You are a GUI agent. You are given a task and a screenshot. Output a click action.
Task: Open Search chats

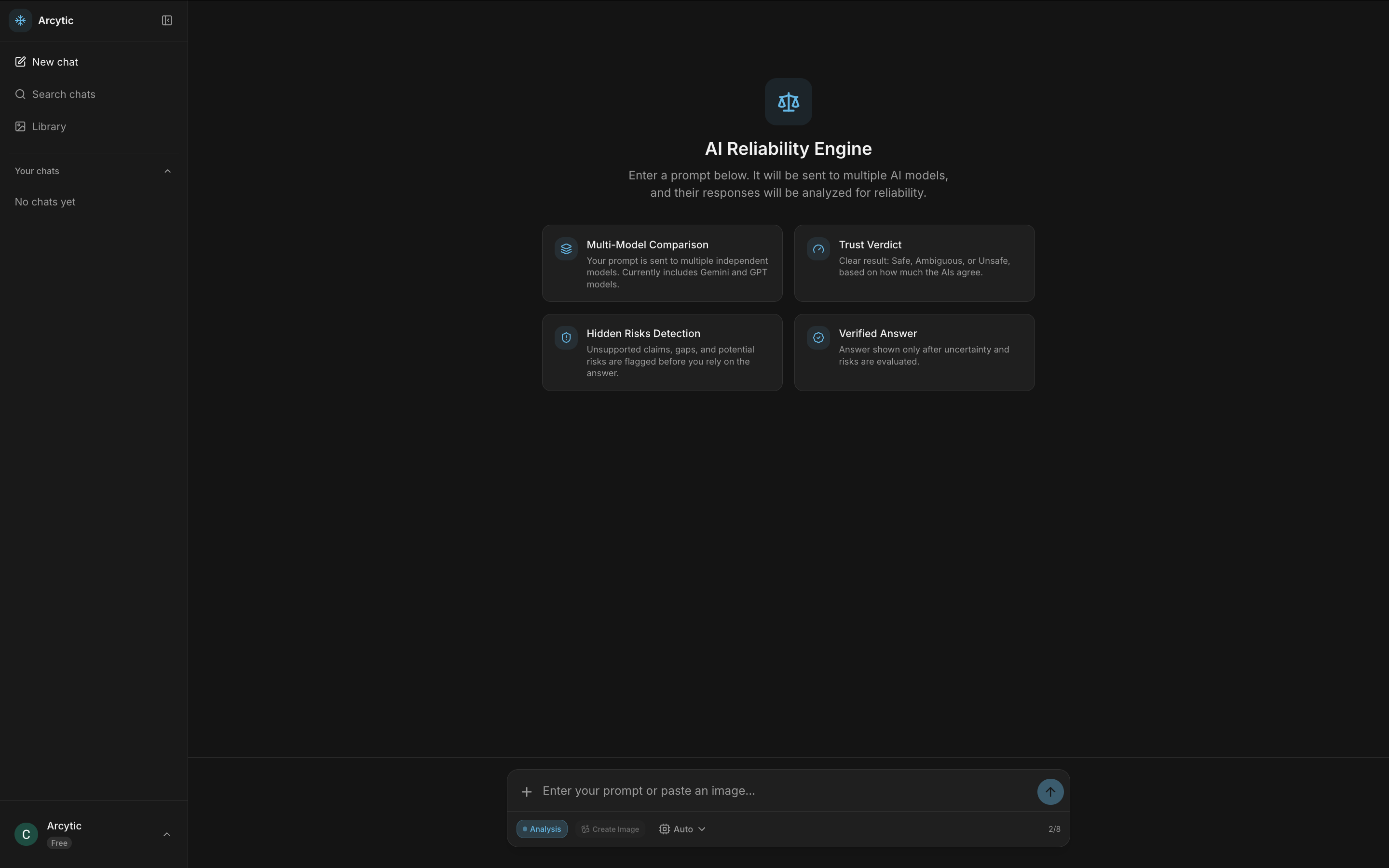click(63, 94)
